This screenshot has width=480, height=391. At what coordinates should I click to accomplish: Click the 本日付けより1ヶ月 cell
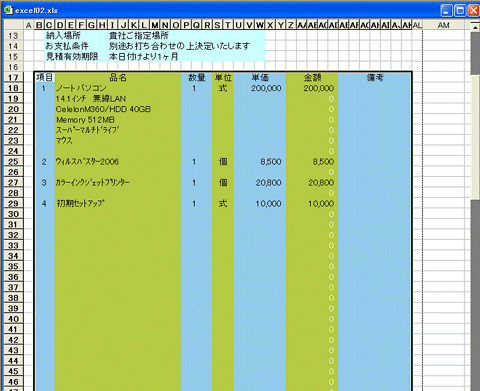pyautogui.click(x=144, y=56)
